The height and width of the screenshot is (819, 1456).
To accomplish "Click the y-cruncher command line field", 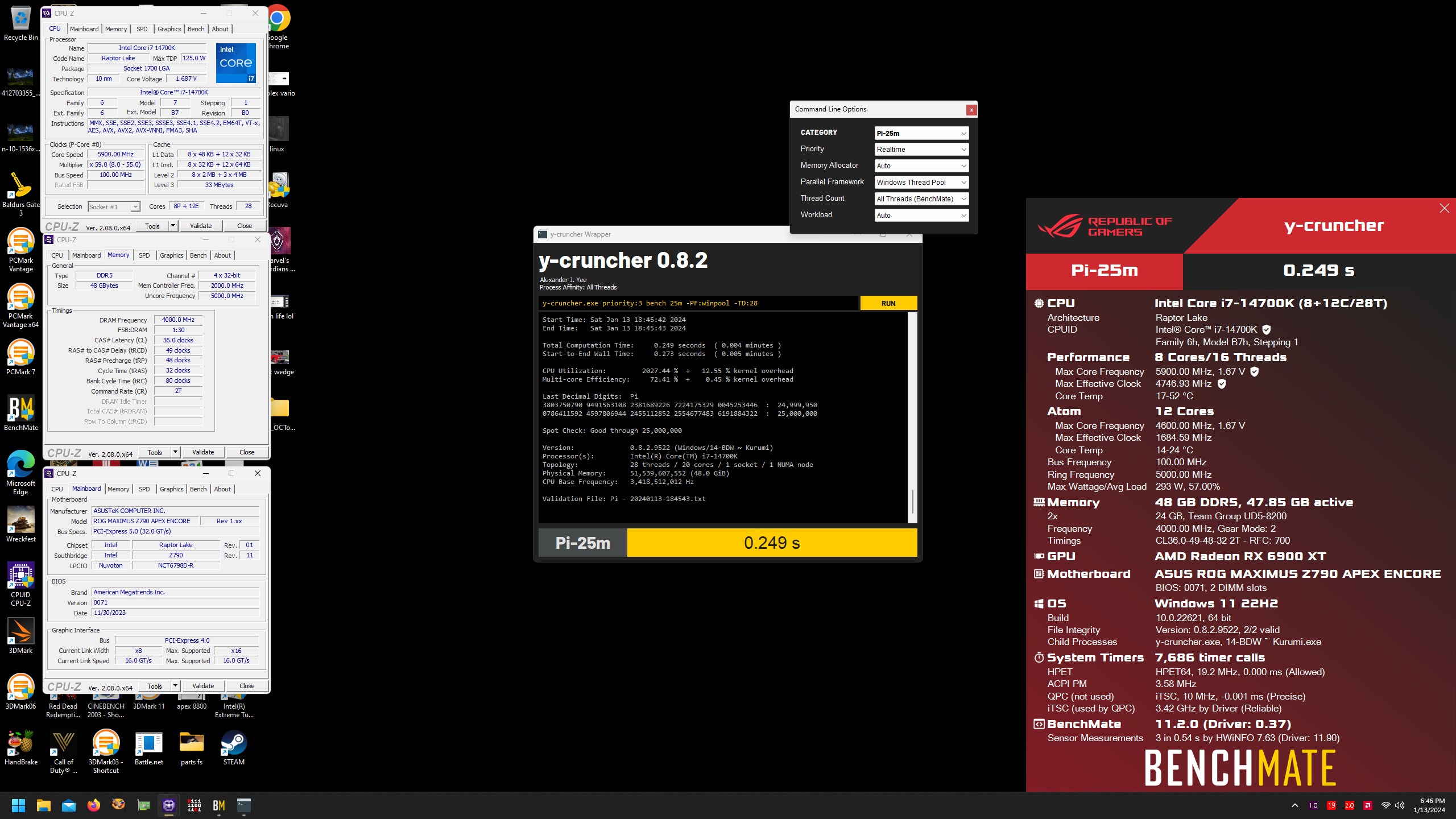I will click(x=698, y=303).
